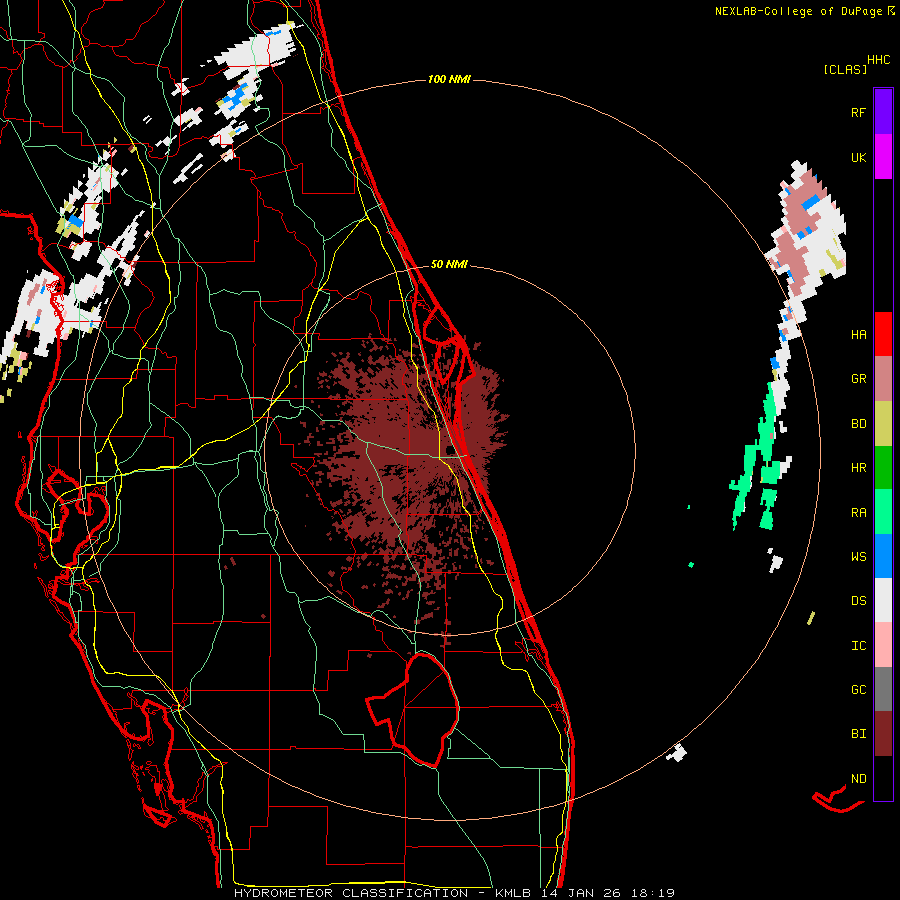
Task: Click the '100 NMI' range ring label
Action: point(449,79)
